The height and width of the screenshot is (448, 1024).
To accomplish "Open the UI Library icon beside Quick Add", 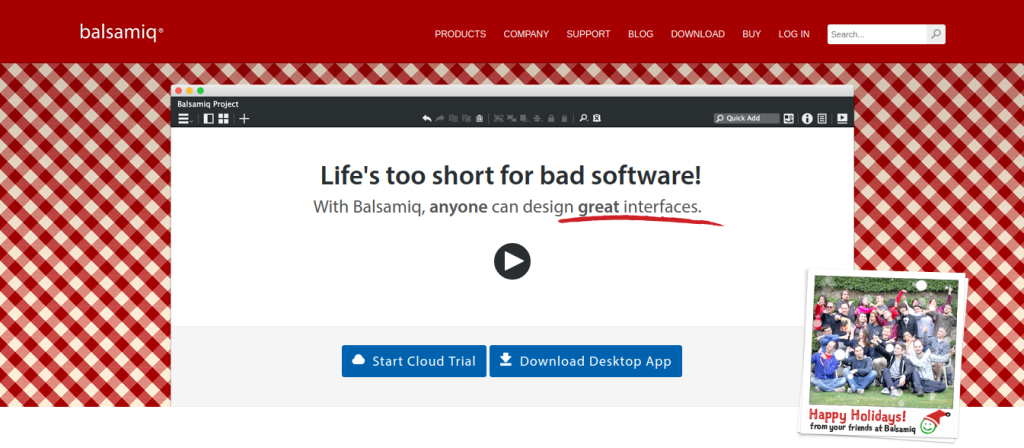I will click(x=789, y=118).
